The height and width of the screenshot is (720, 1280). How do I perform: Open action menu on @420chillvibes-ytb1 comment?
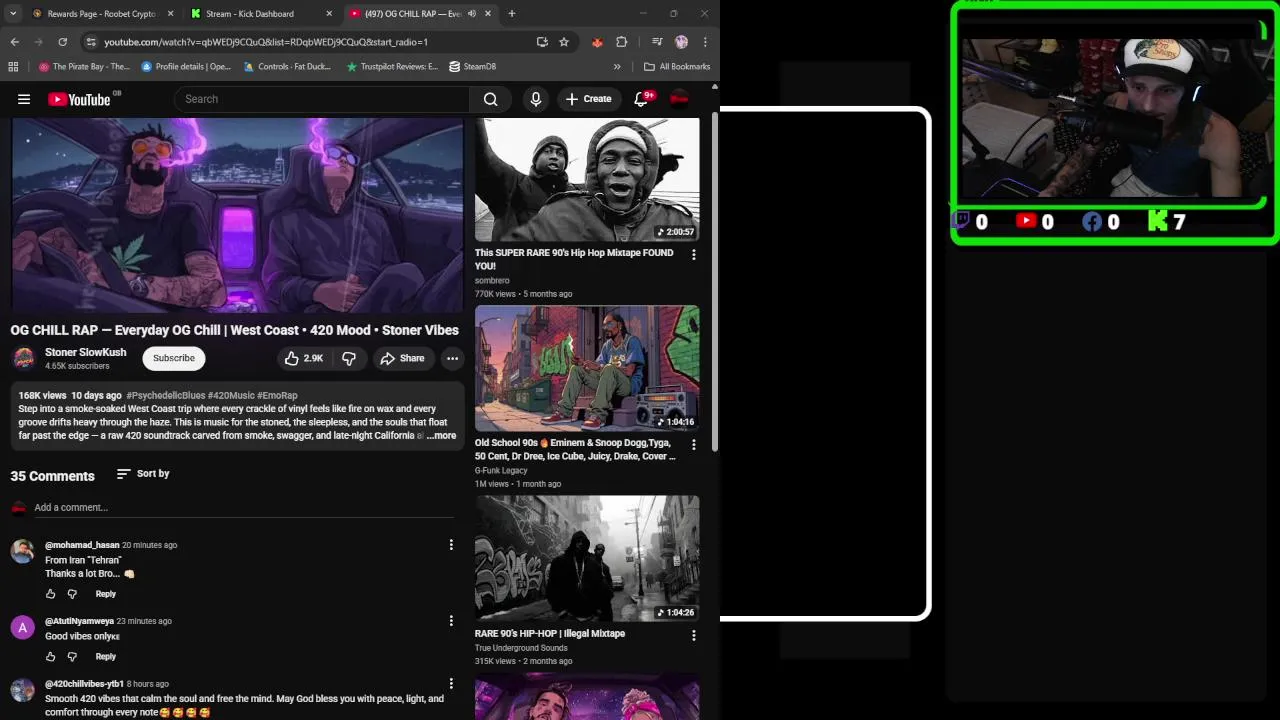[x=451, y=684]
